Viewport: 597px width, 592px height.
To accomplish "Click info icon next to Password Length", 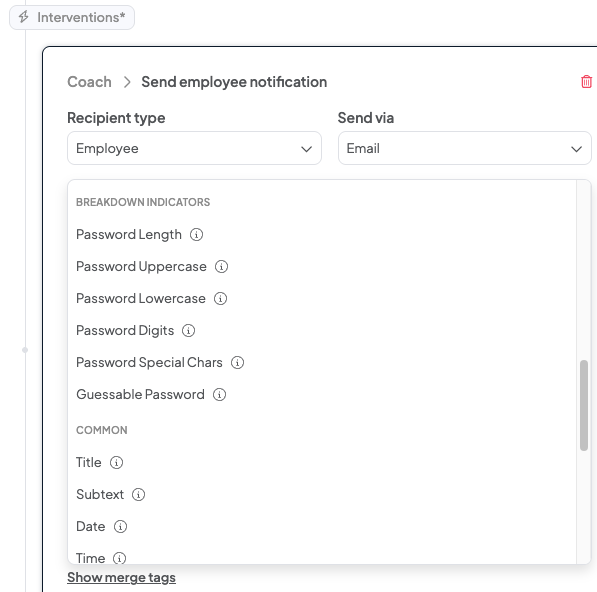I will (x=196, y=235).
